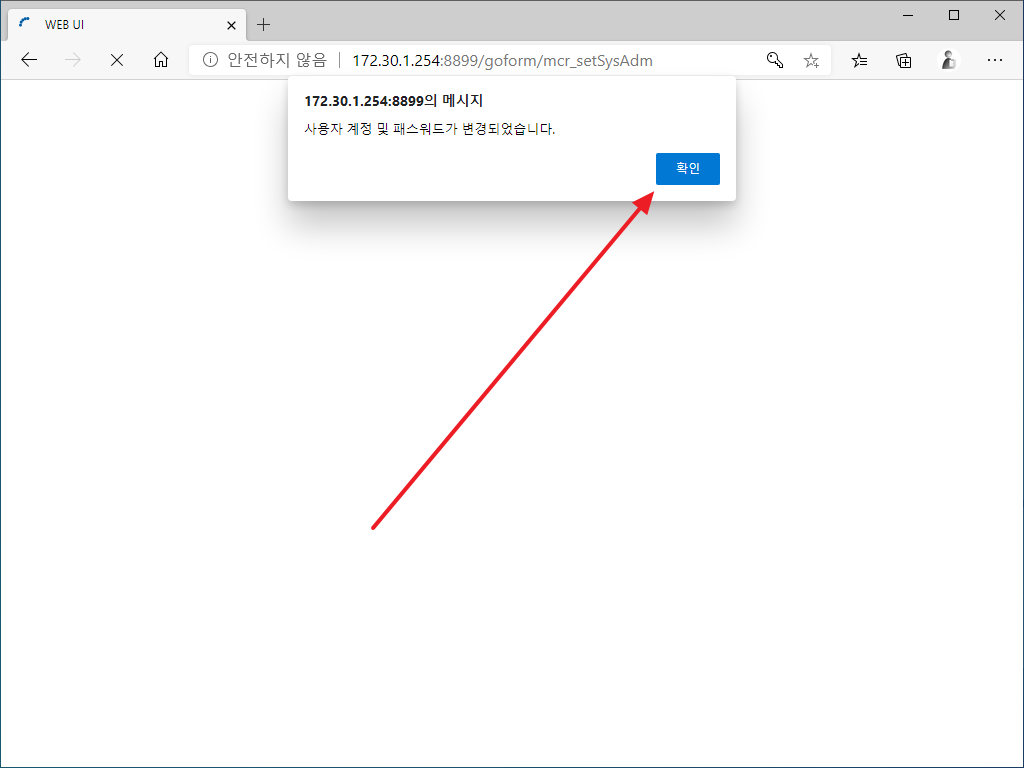
Task: Click the dialog title 172.30.1.254:8899의 메시지
Action: coord(394,101)
